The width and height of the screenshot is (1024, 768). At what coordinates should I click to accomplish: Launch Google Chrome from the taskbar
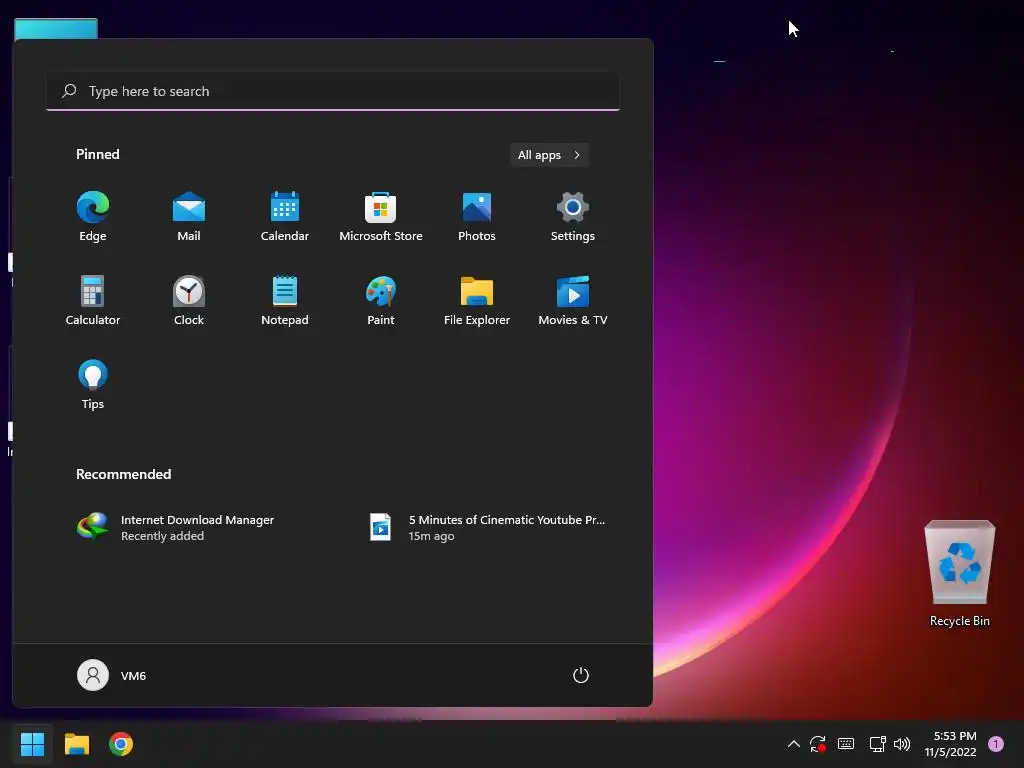click(121, 744)
